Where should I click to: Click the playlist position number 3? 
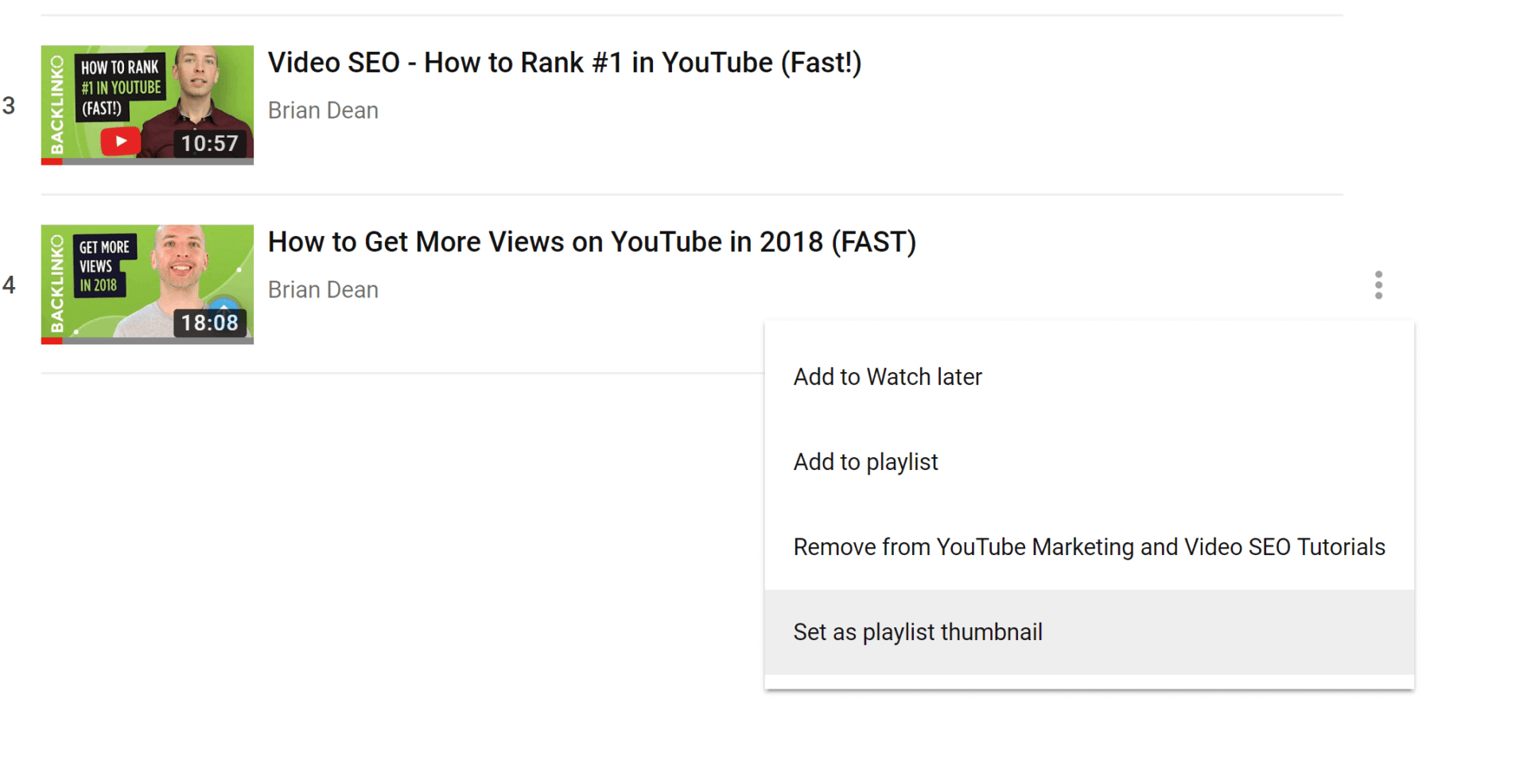click(10, 104)
